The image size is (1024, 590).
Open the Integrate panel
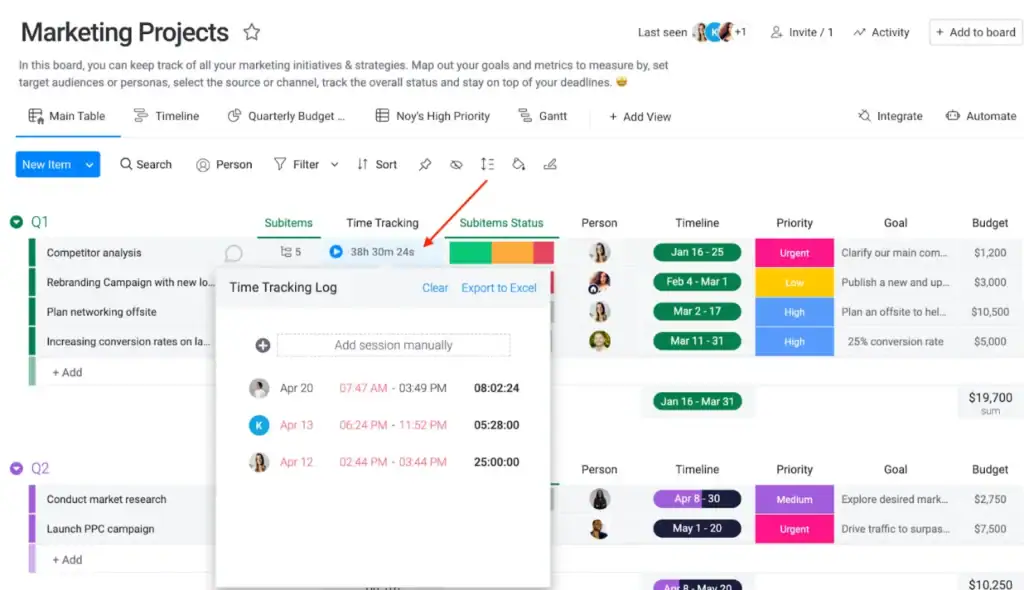click(x=889, y=116)
